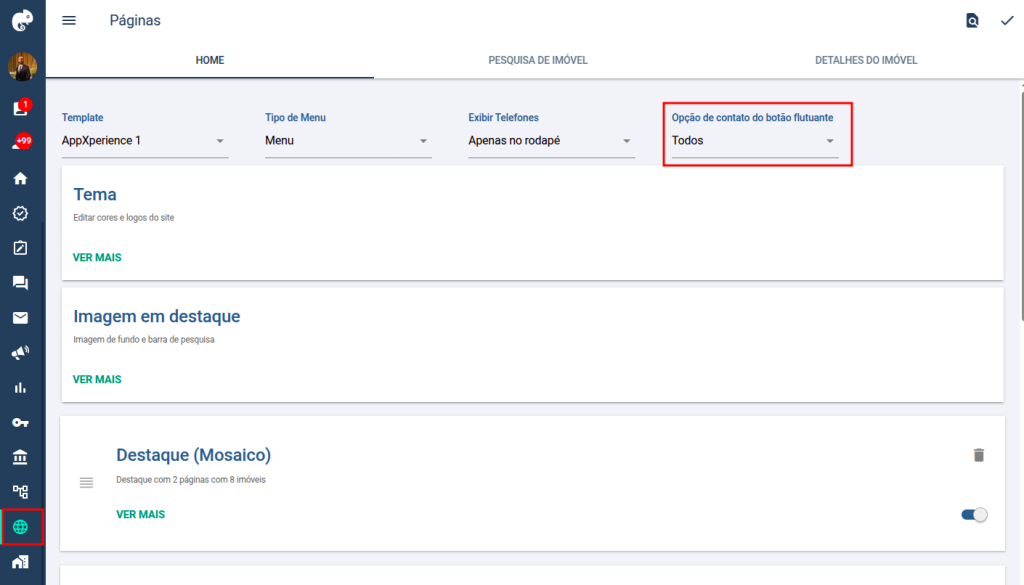Select the globe website icon

(20, 527)
